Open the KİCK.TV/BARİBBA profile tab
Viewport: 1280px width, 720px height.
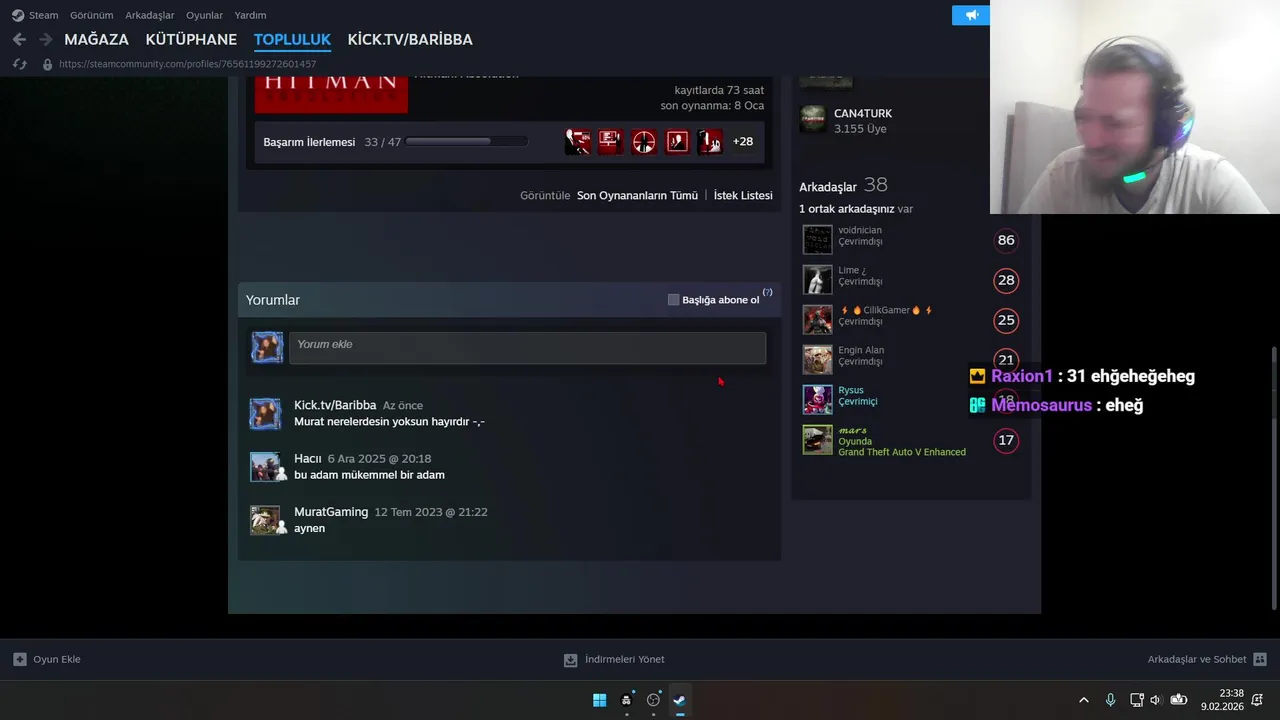[410, 40]
